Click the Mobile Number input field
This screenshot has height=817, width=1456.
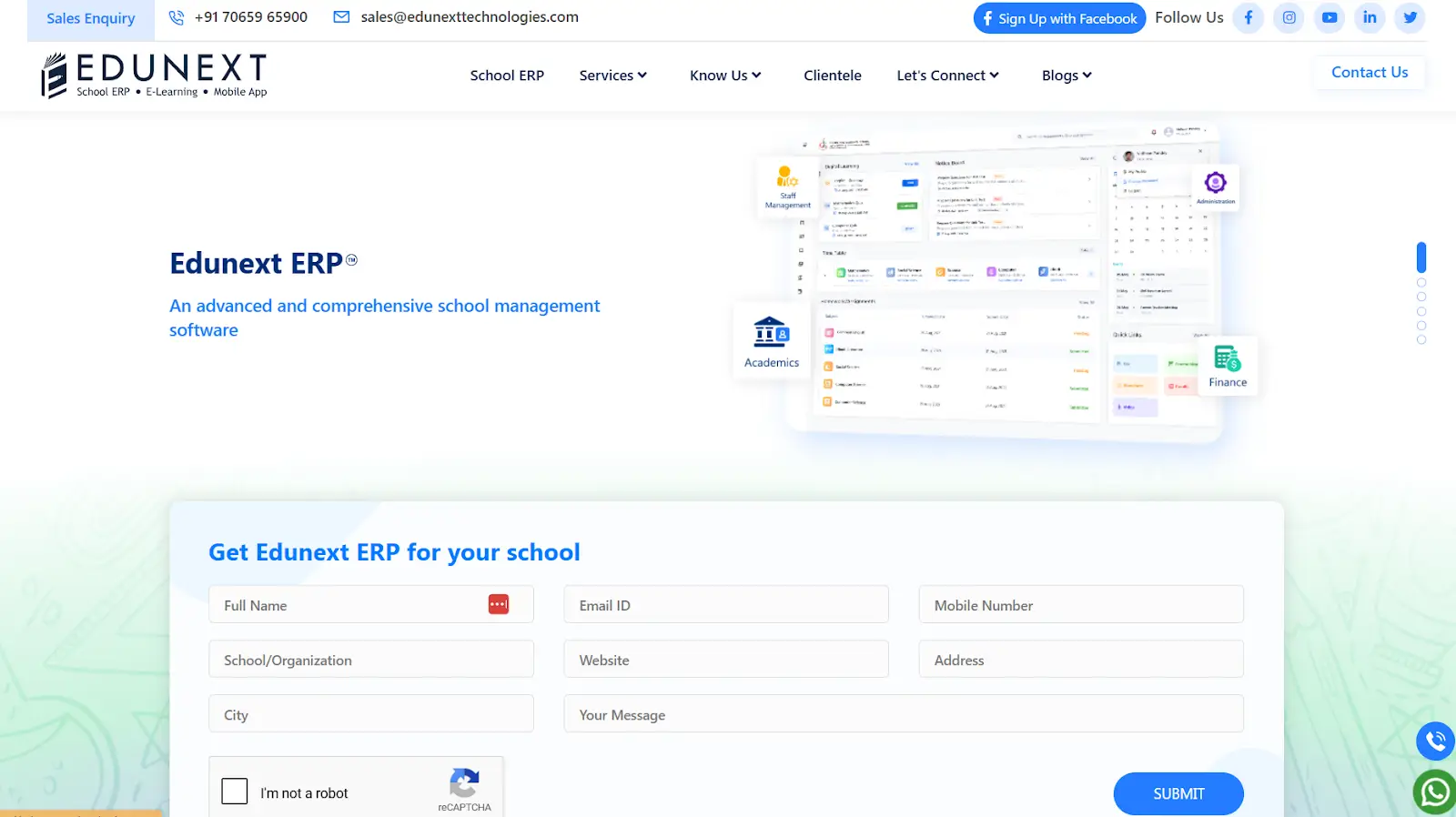(x=1081, y=604)
